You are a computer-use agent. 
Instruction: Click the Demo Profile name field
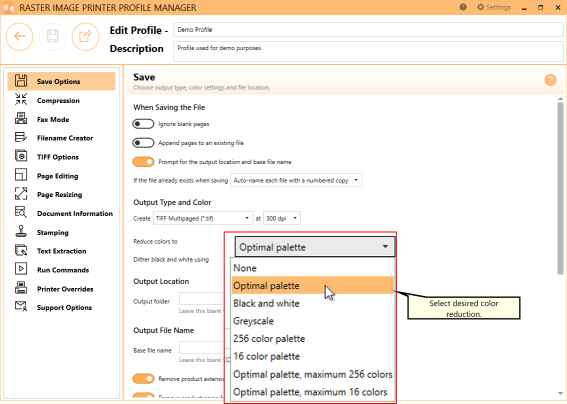click(368, 30)
